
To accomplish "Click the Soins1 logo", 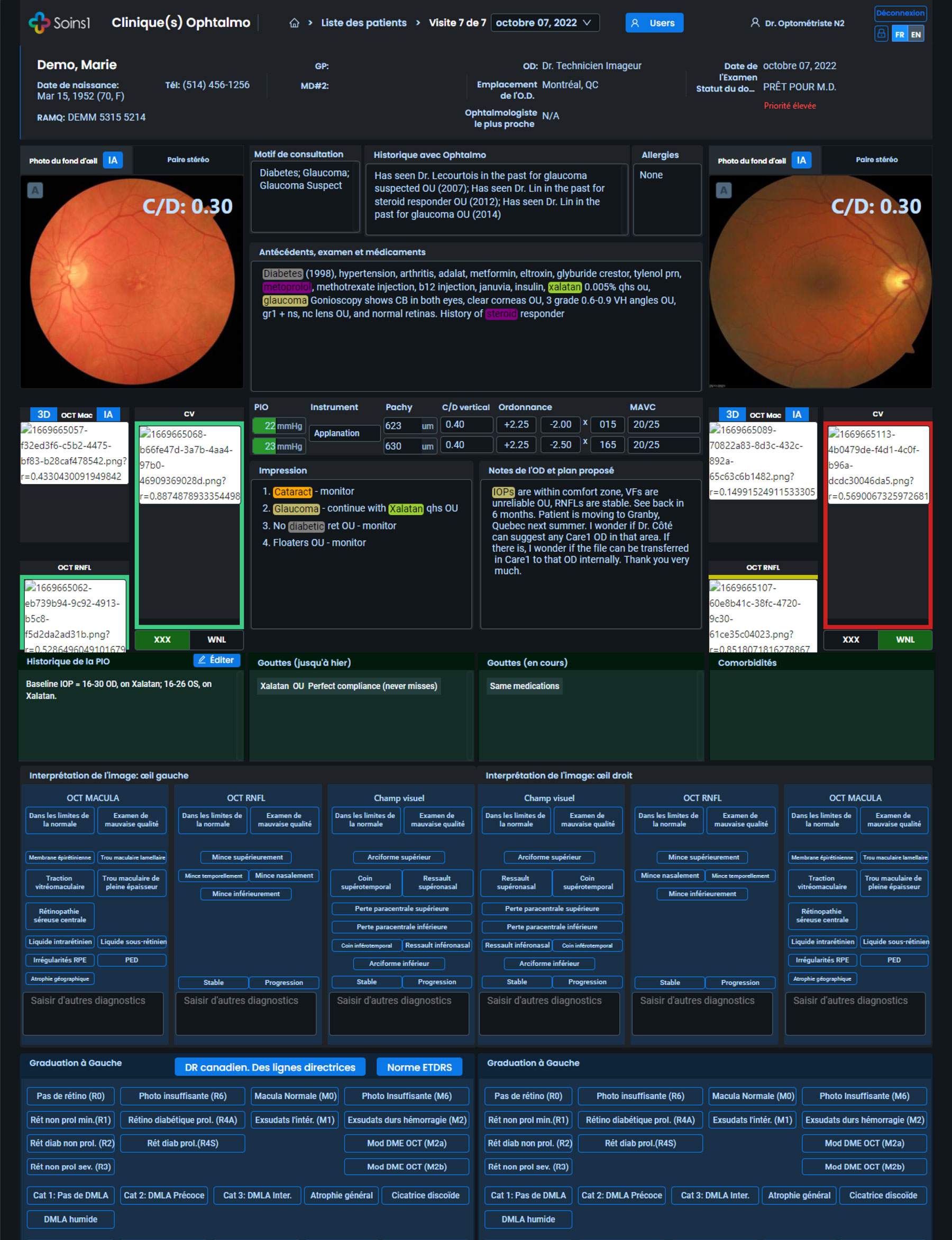I will coord(59,23).
